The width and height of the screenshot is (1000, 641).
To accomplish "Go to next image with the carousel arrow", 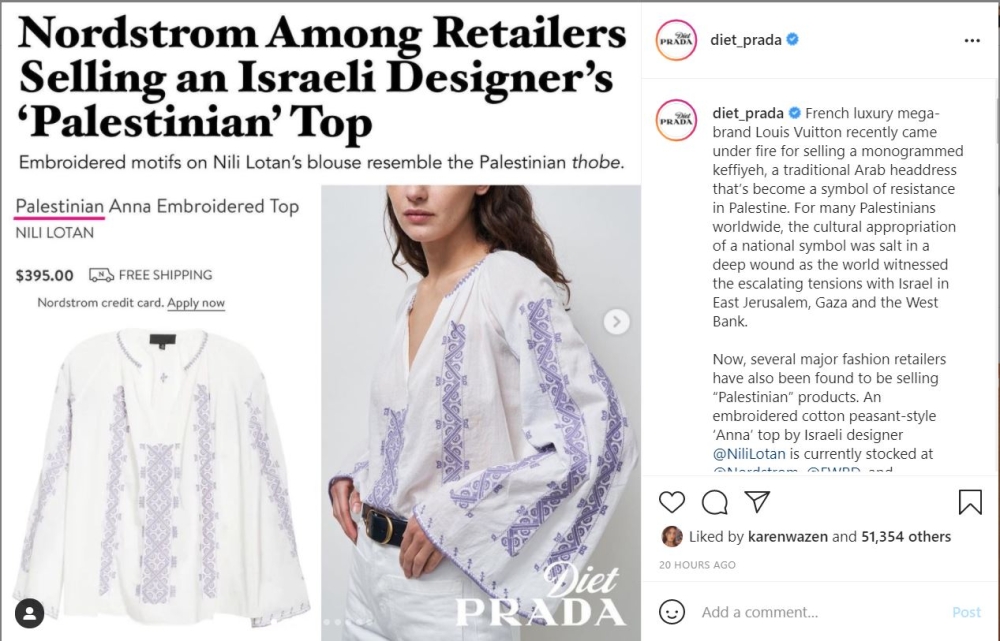I will [616, 321].
